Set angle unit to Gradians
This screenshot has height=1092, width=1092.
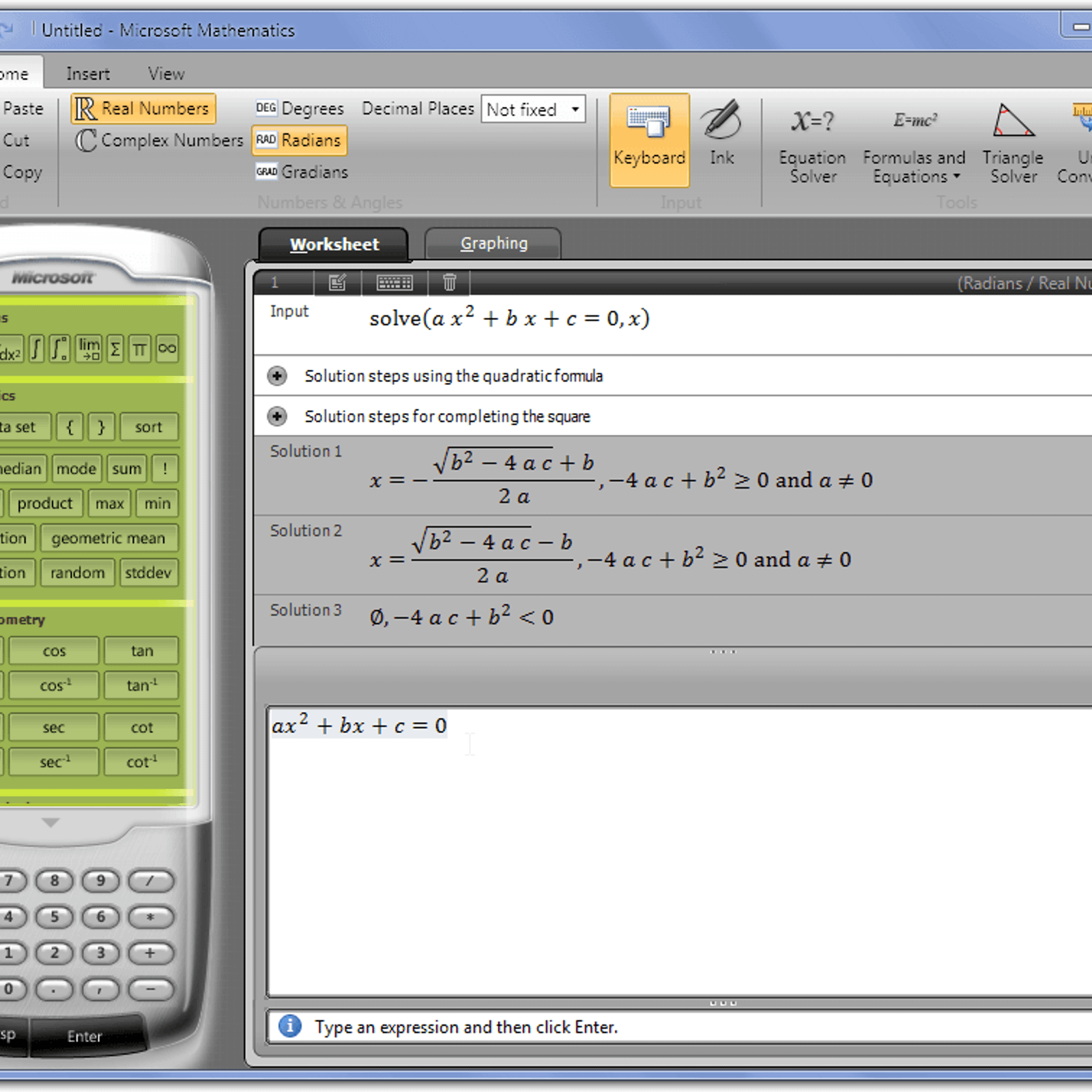(302, 172)
